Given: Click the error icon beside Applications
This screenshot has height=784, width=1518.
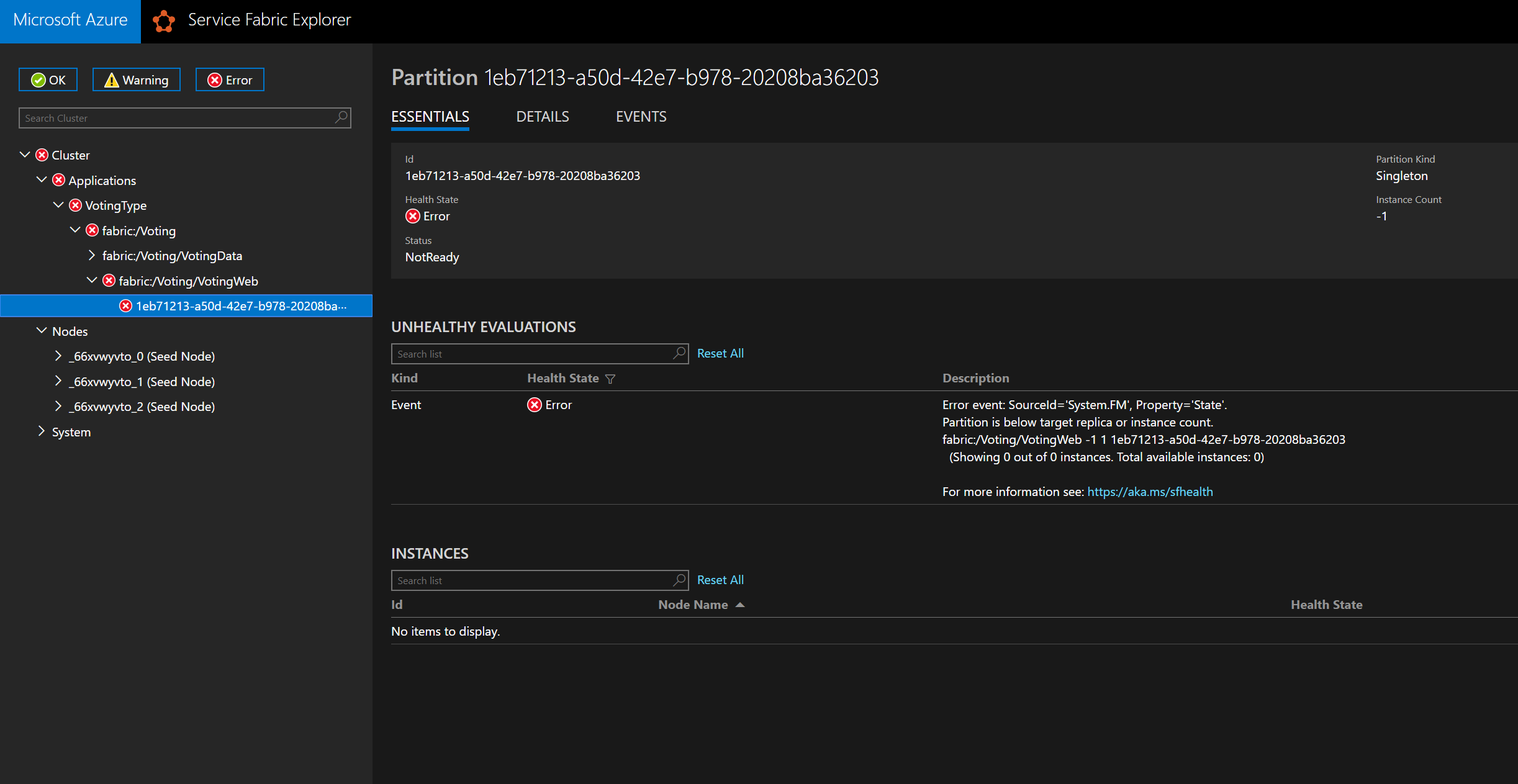Looking at the screenshot, I should (58, 180).
